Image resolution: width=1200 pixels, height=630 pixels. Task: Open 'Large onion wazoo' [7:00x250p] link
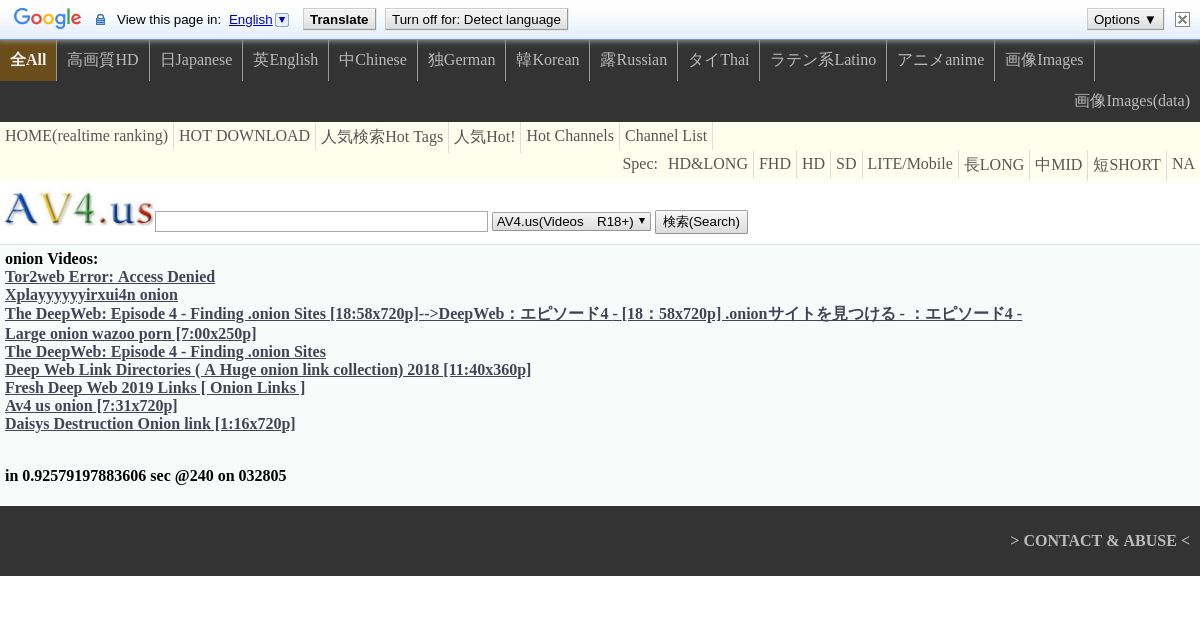(x=130, y=334)
